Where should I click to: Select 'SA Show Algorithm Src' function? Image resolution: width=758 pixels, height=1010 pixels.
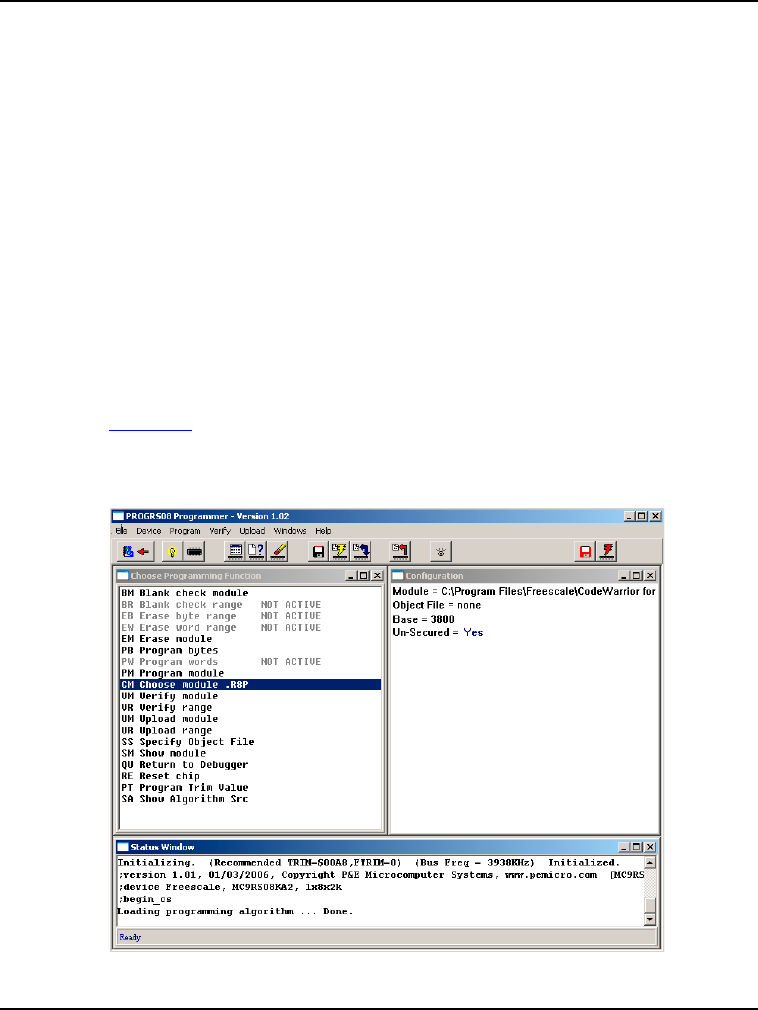click(x=251, y=799)
